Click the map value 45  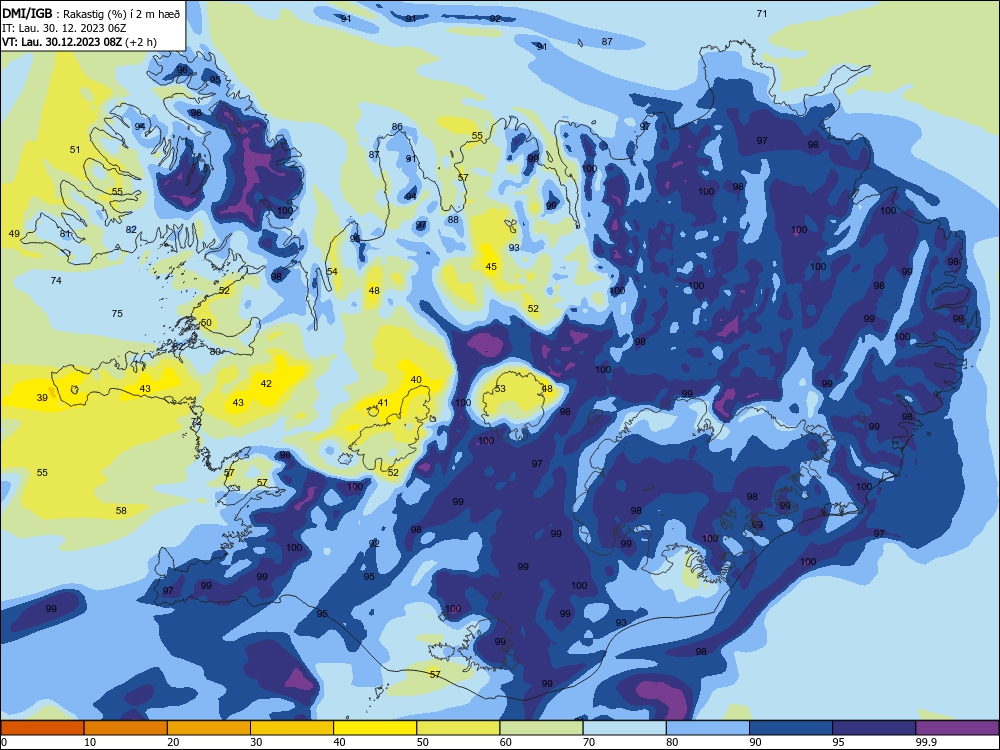(x=491, y=267)
